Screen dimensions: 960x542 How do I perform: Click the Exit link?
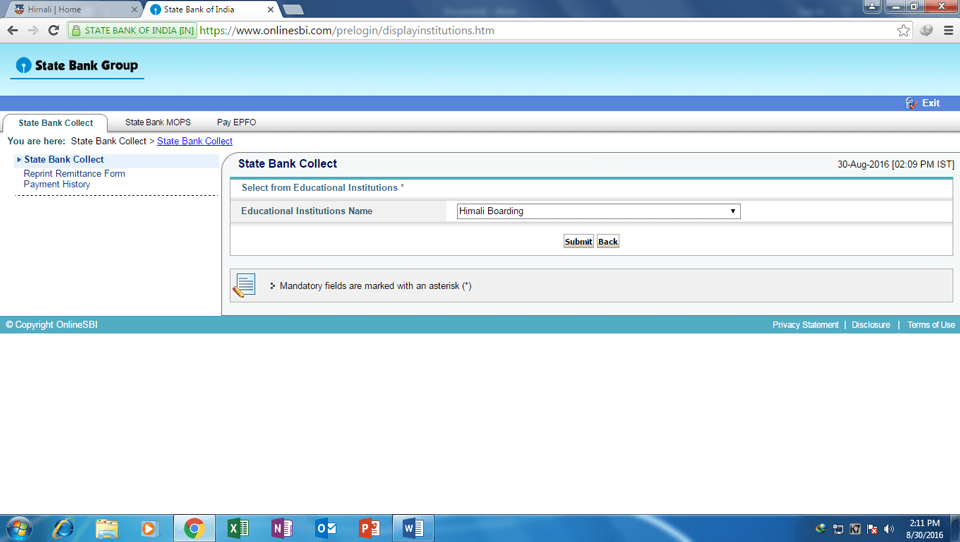tap(931, 103)
